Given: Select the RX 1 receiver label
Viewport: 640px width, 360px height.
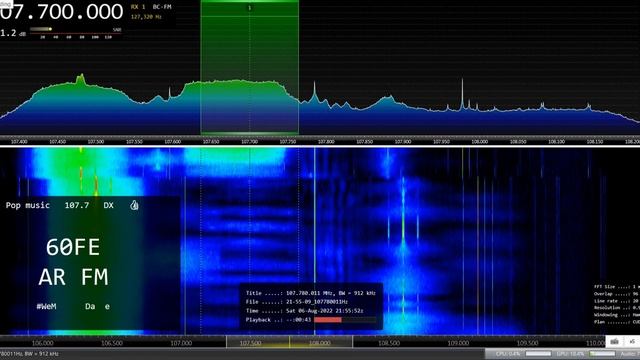Looking at the screenshot, I should tap(138, 7).
